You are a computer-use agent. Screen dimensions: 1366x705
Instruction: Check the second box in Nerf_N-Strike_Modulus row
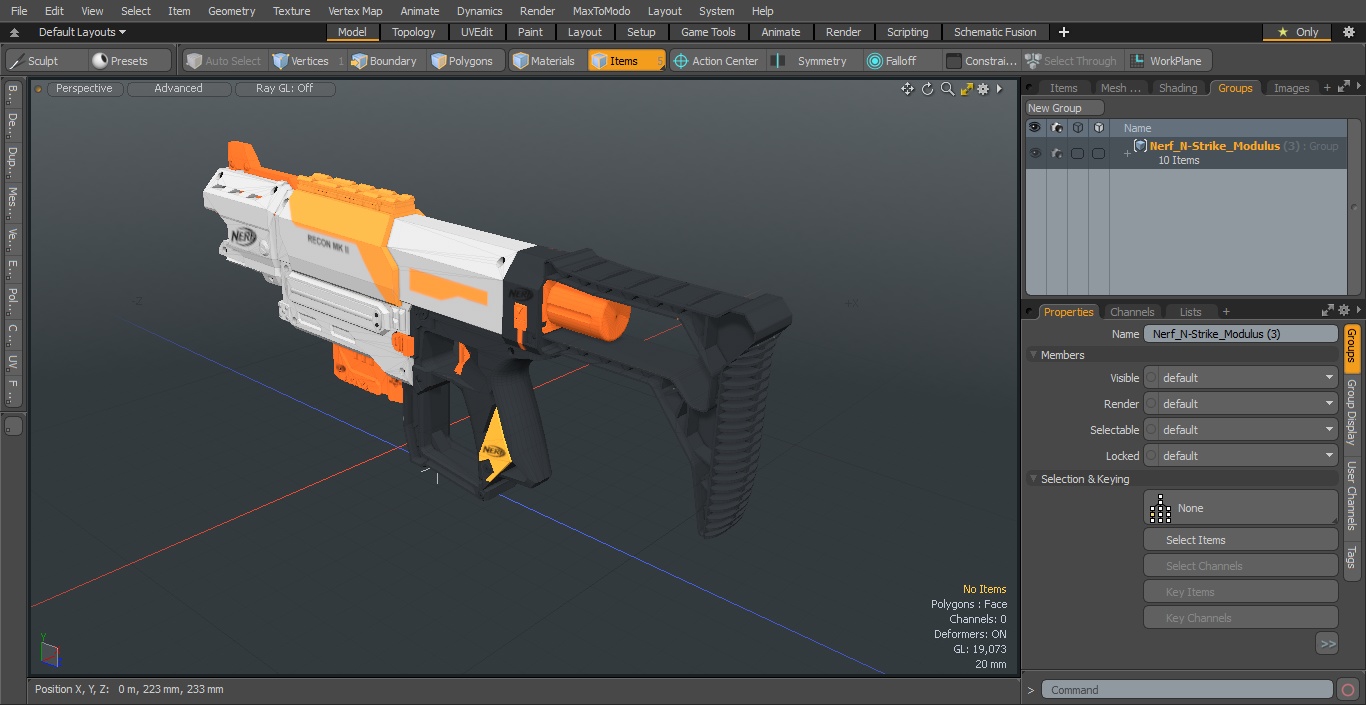click(x=1098, y=153)
